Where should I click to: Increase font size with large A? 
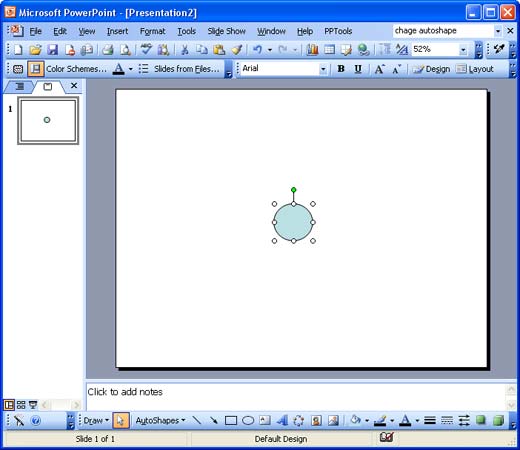[379, 69]
